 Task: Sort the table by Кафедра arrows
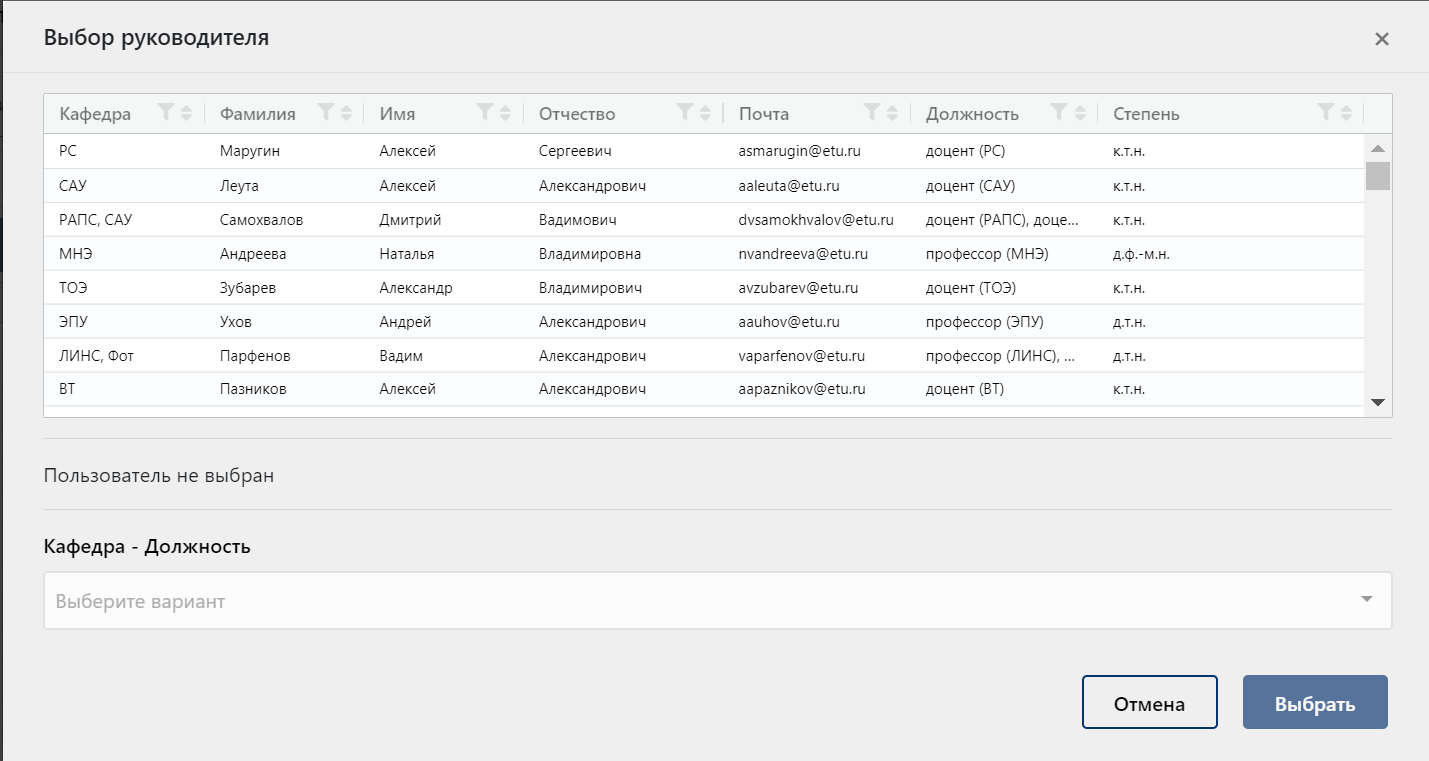tap(186, 113)
